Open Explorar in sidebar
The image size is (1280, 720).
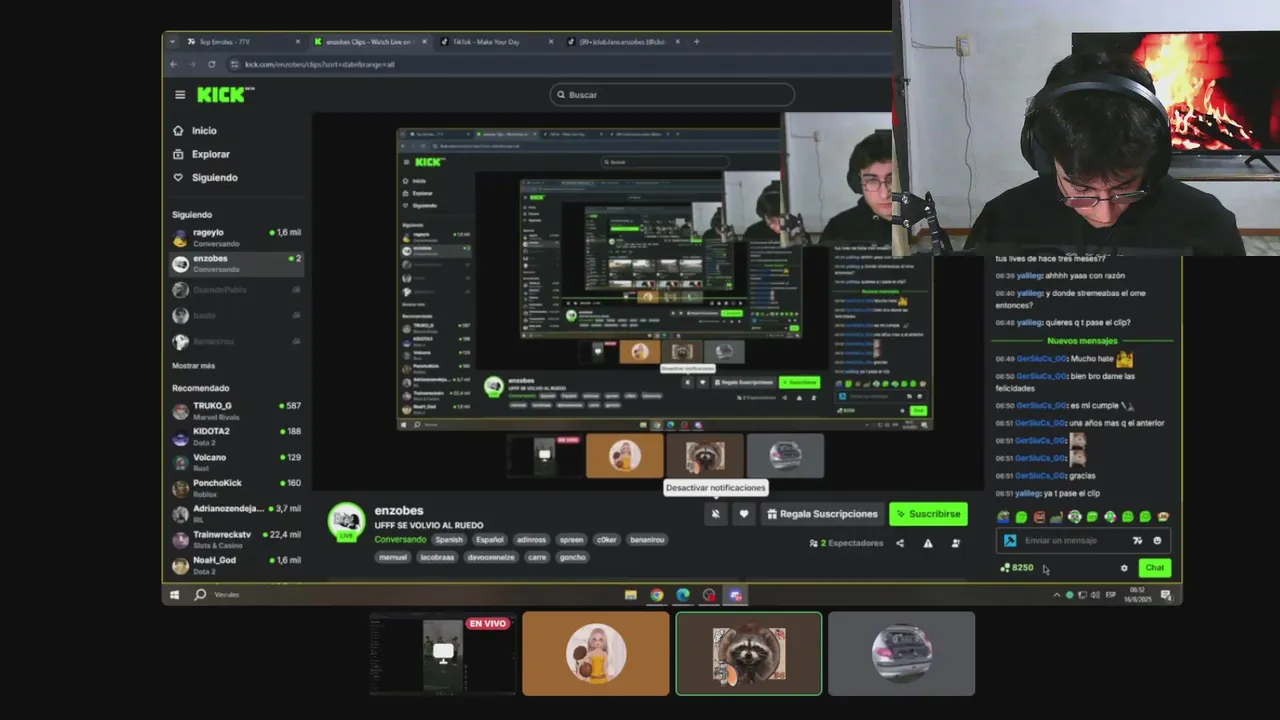pos(201,154)
